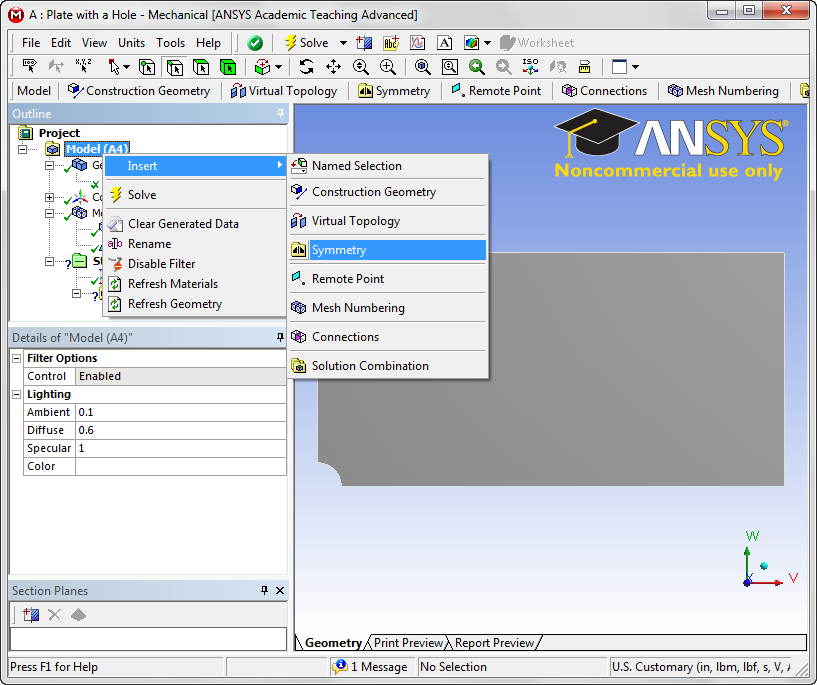Click the New Section Plane toolbar icon

364,43
